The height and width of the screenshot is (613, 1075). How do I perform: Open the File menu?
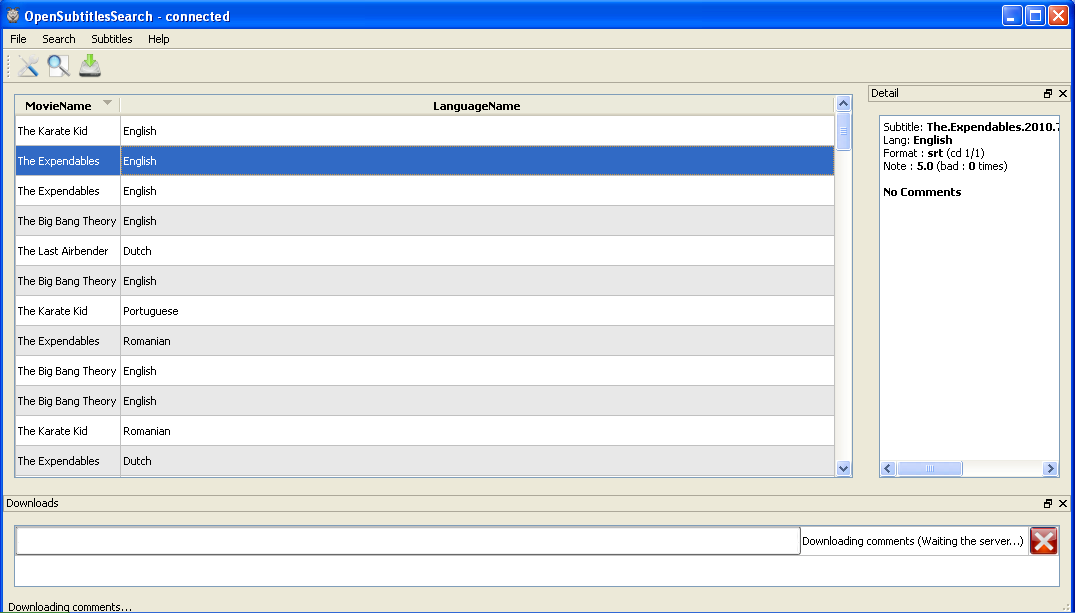coord(18,39)
